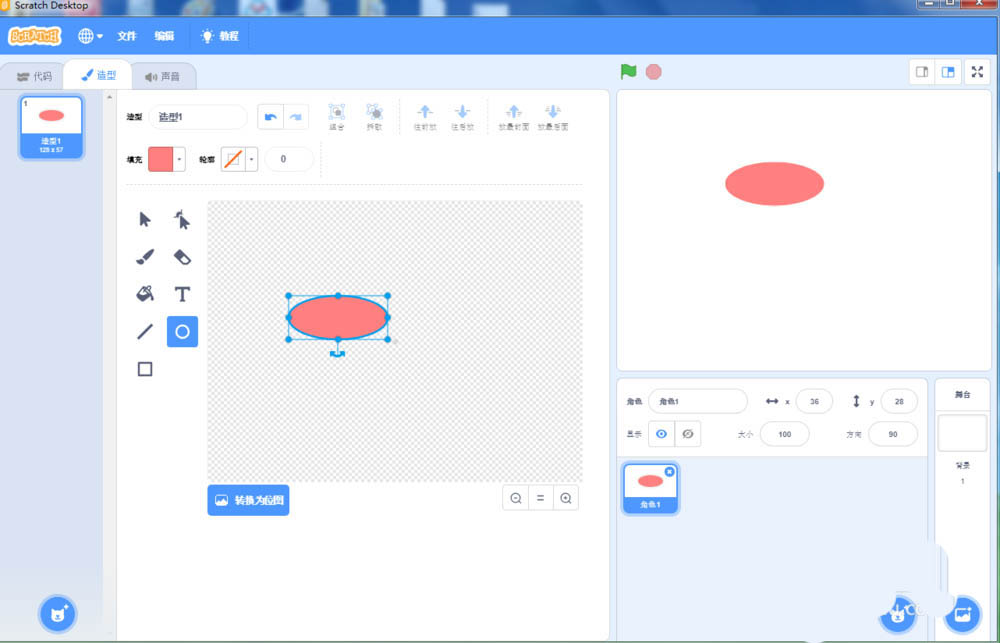The image size is (1000, 643).
Task: Select the Brush tool in the paint editor
Action: click(x=144, y=257)
